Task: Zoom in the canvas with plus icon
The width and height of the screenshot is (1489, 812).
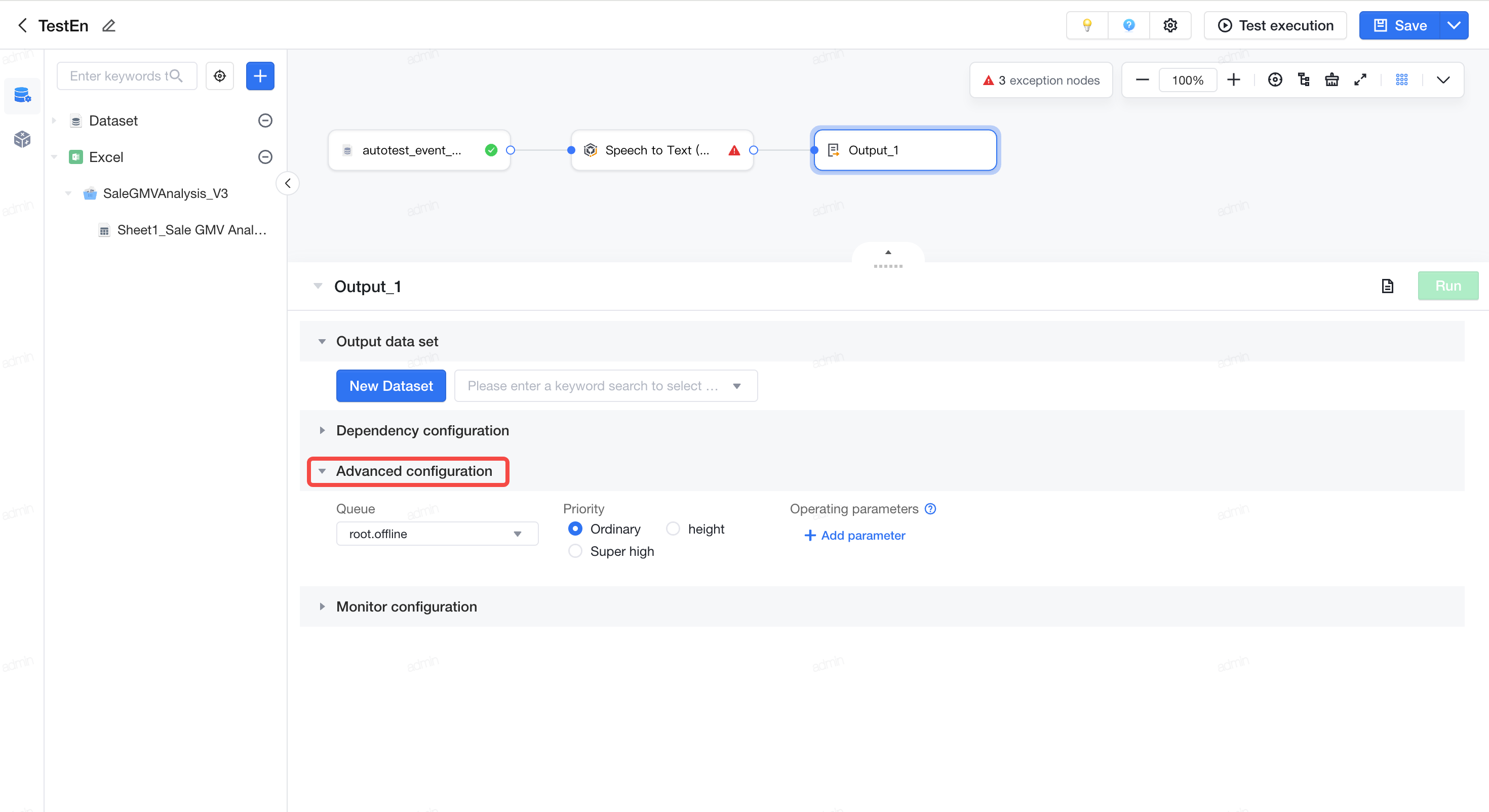Action: 1234,80
